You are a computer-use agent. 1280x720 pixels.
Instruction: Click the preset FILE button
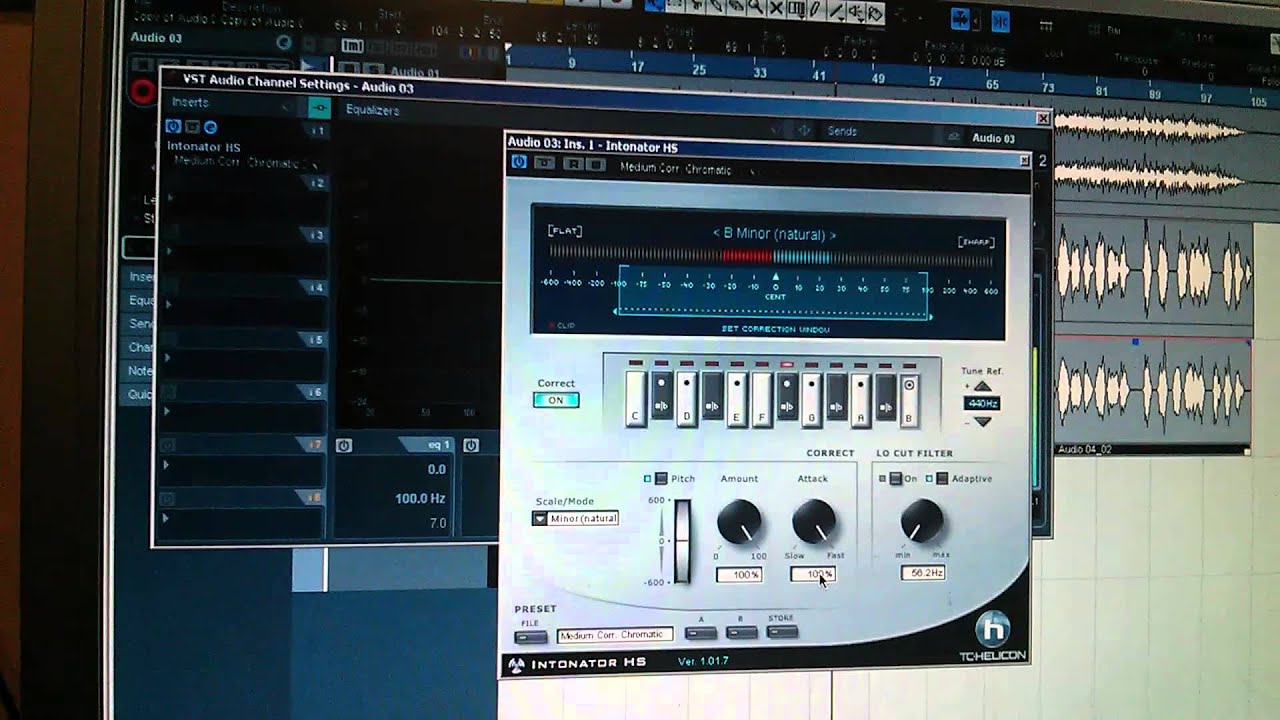tap(530, 637)
